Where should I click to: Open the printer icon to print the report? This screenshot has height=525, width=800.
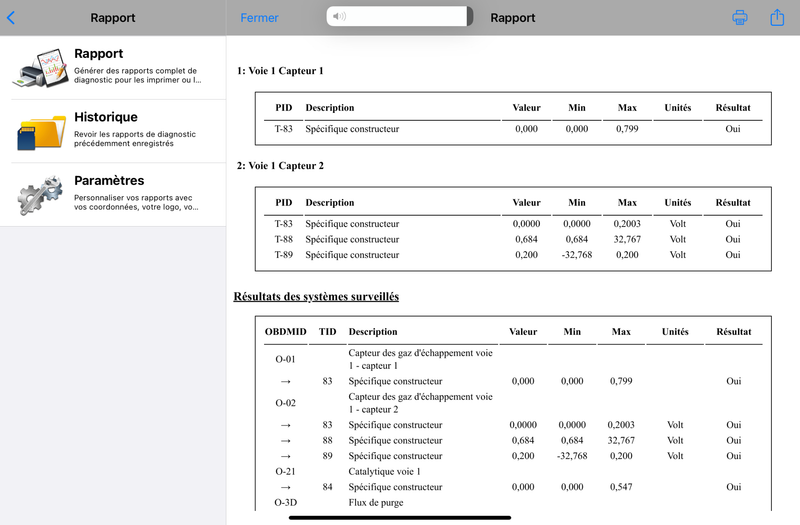point(740,17)
